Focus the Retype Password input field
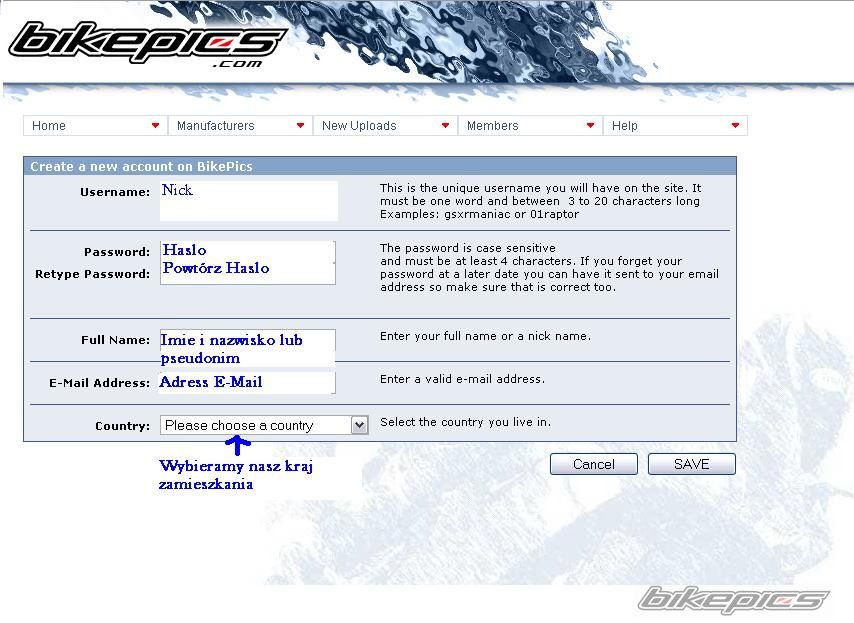The height and width of the screenshot is (623, 854). 248,273
